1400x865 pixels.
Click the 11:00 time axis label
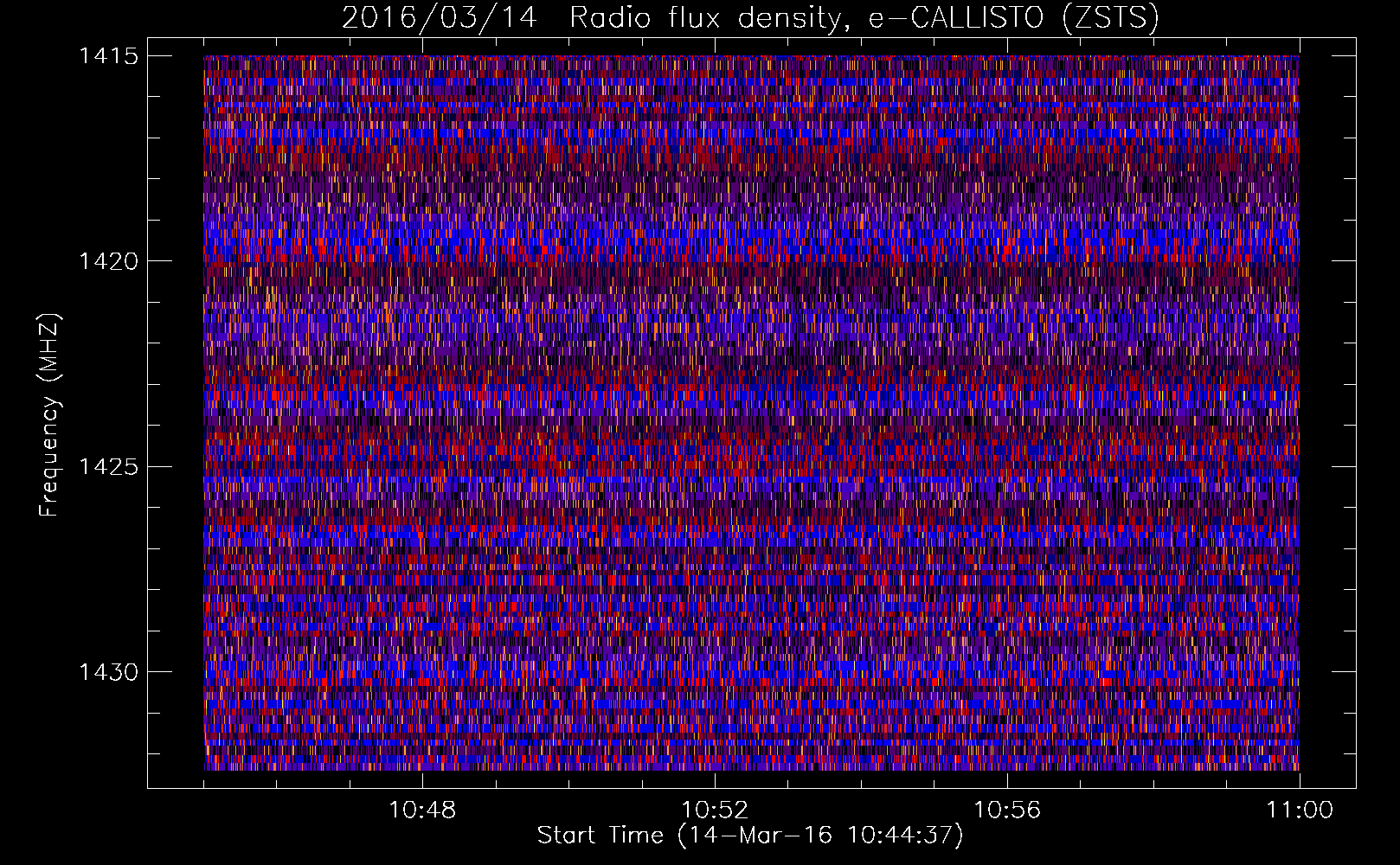(1300, 811)
